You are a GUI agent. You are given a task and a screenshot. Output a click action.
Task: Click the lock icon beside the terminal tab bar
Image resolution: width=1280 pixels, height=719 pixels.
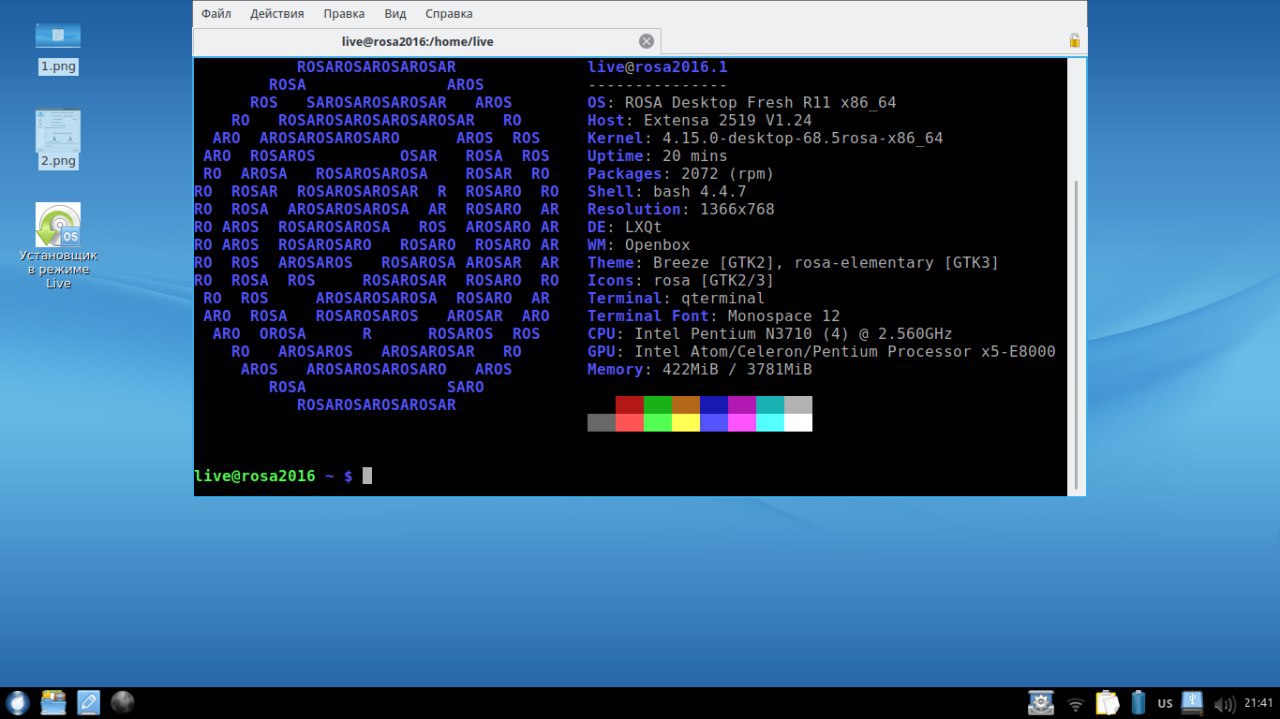coord(1075,41)
